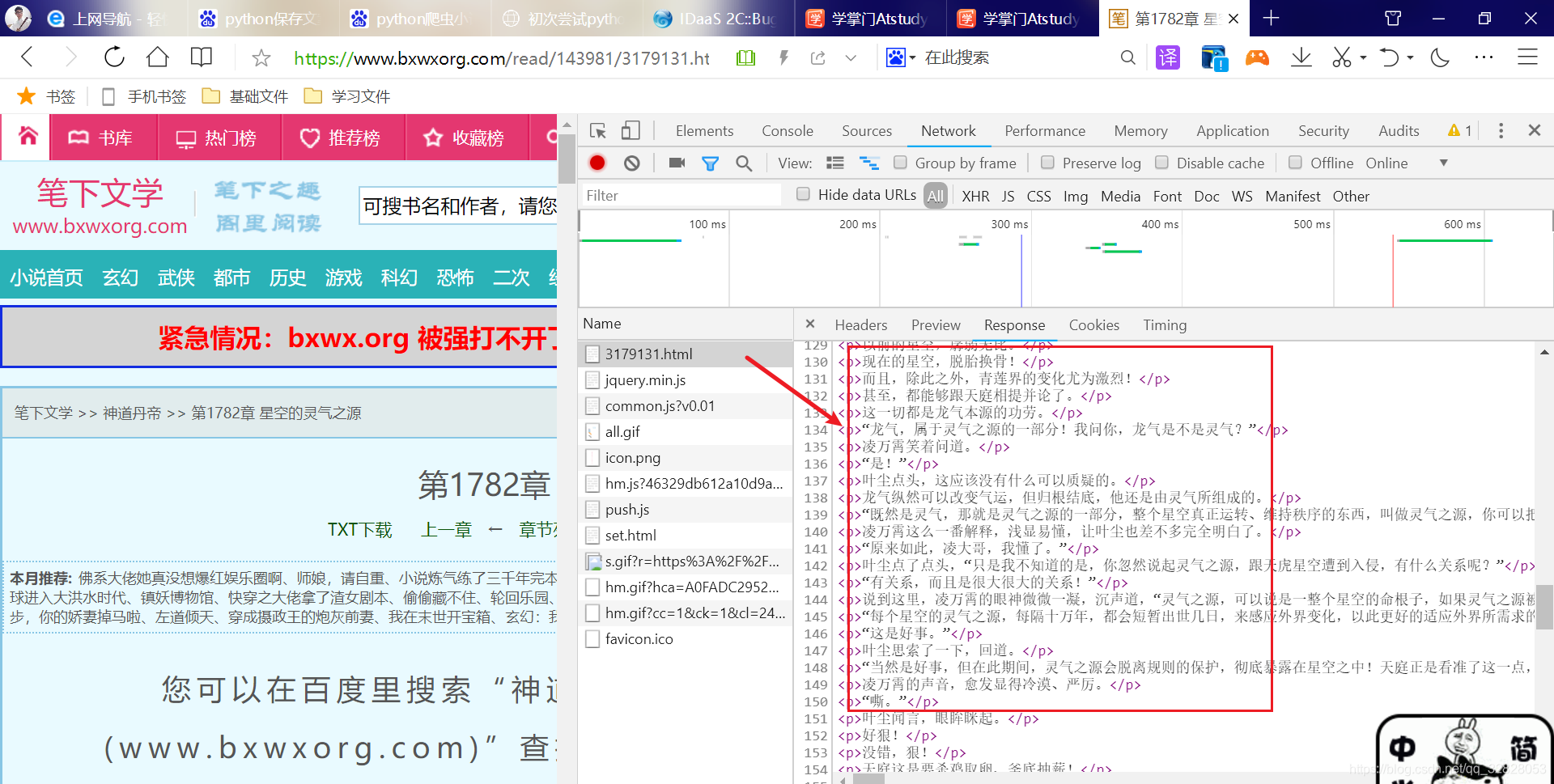The height and width of the screenshot is (784, 1554).
Task: Enable Group by frame checkbox
Action: pyautogui.click(x=900, y=163)
